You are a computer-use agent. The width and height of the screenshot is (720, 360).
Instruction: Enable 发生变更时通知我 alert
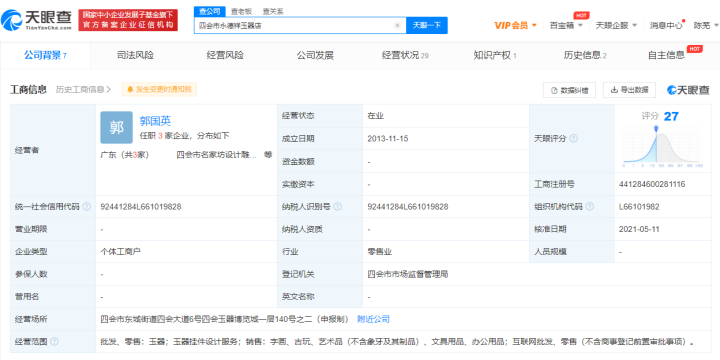pos(159,90)
